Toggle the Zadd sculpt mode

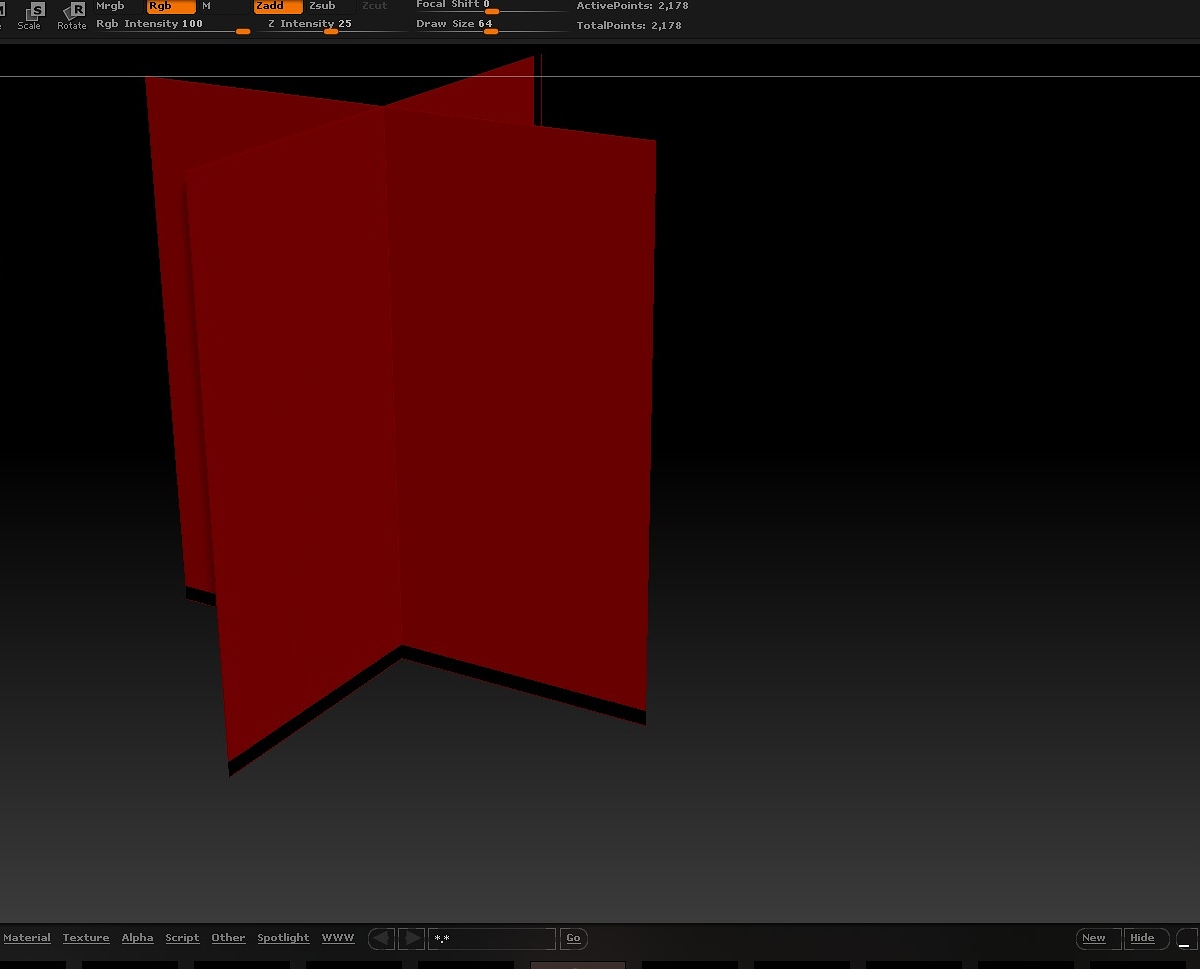click(x=278, y=6)
